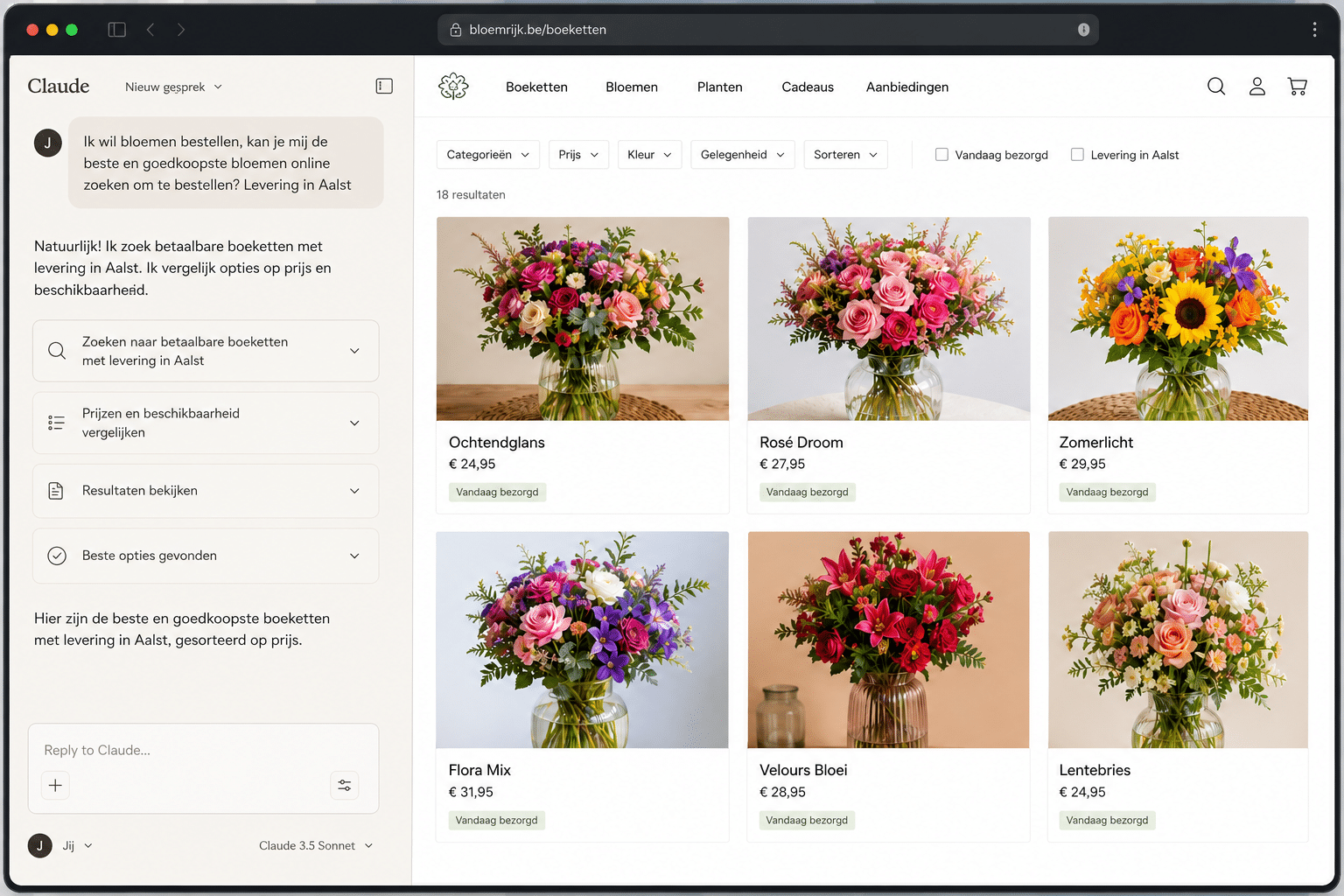Click the Claude logo text
This screenshot has width=1344, height=896.
click(59, 86)
